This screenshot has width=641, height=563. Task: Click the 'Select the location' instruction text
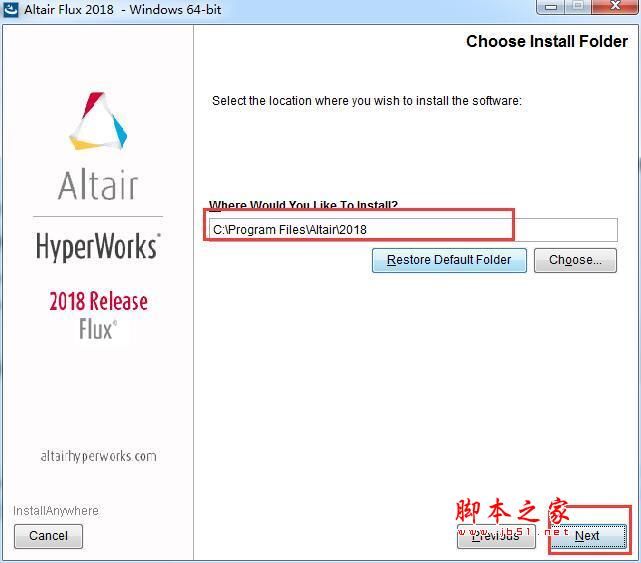click(x=367, y=101)
